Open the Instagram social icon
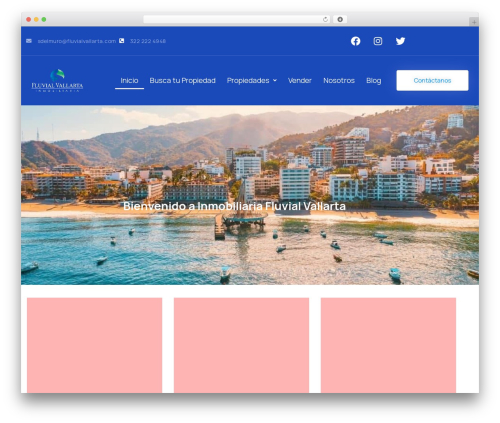Screen dimensions: 500x423 [x=378, y=41]
